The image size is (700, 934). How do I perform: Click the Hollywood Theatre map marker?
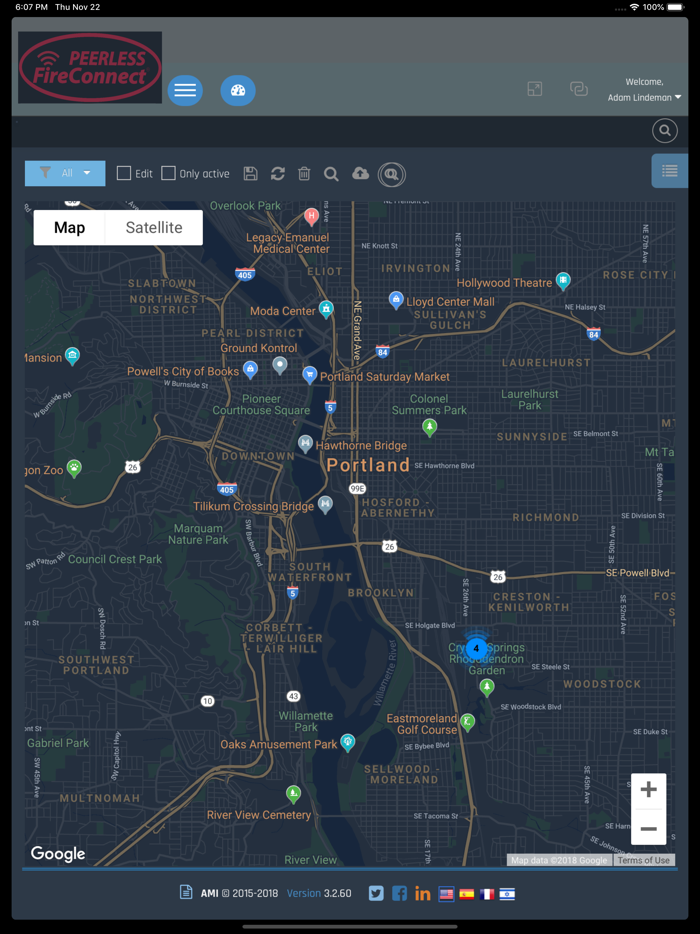click(563, 281)
